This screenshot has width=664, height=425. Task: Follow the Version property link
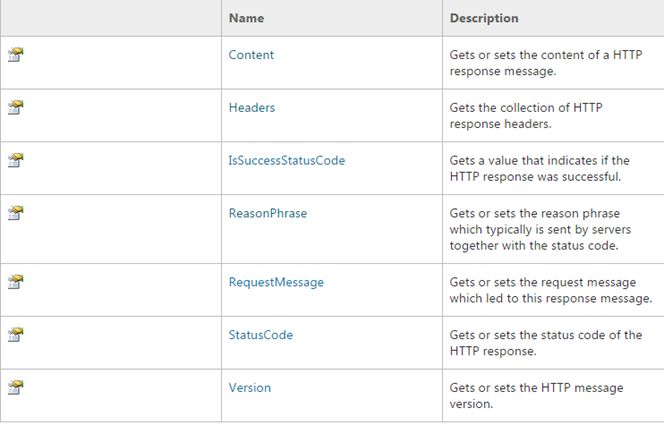(x=250, y=387)
